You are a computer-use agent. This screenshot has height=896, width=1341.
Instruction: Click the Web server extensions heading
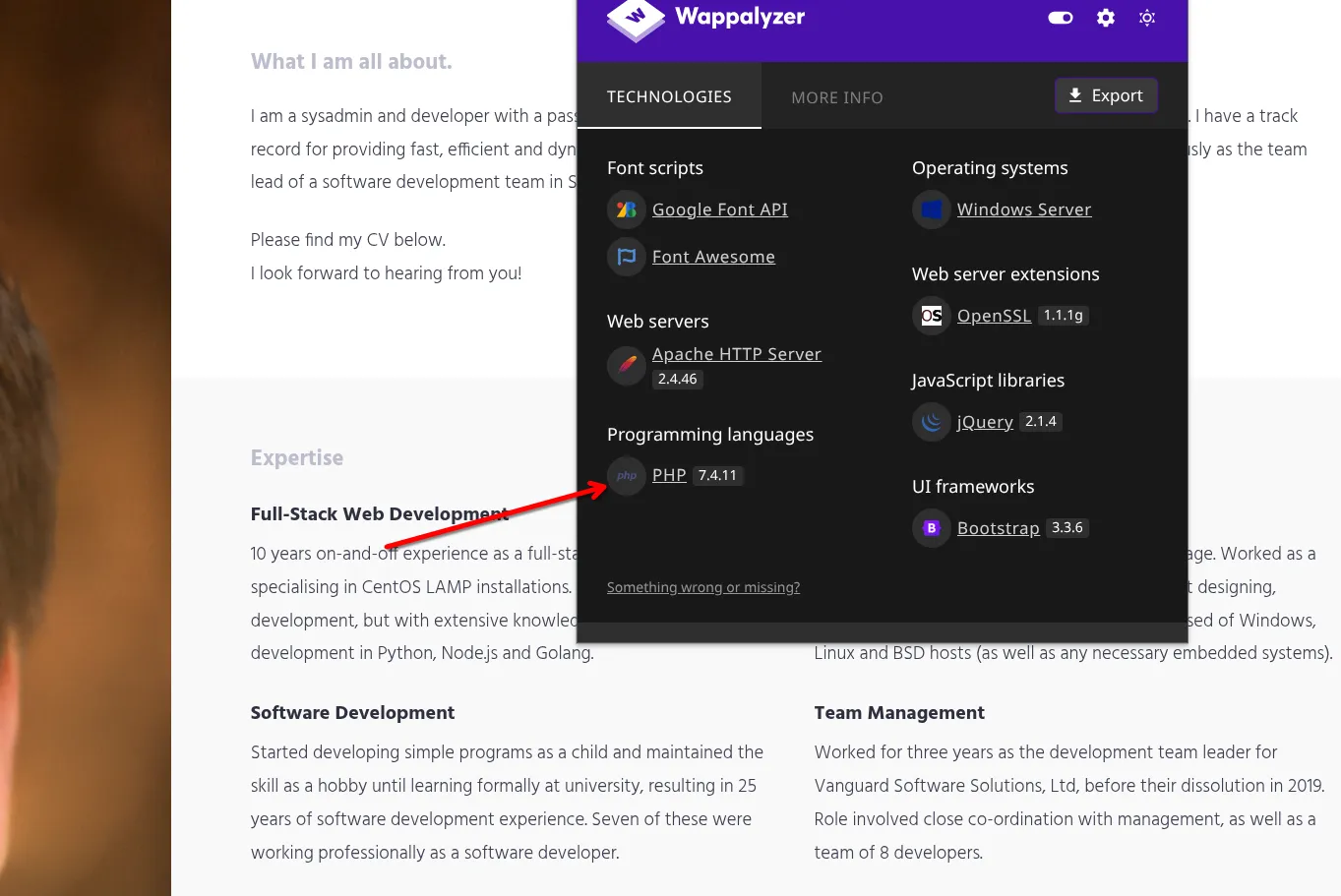click(1006, 274)
